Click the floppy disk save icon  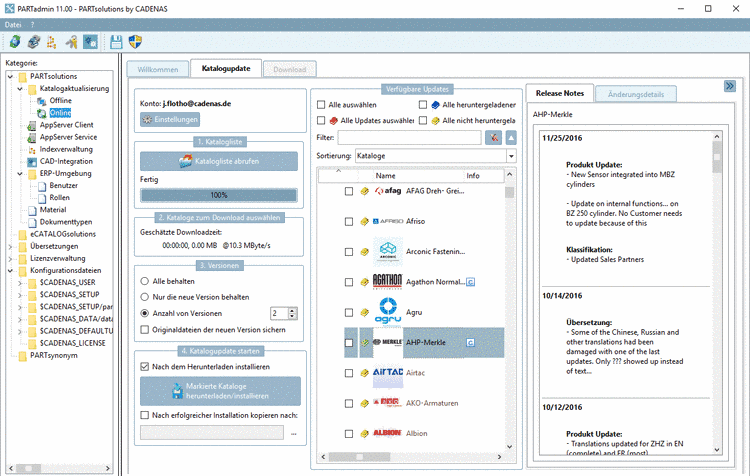(x=116, y=42)
